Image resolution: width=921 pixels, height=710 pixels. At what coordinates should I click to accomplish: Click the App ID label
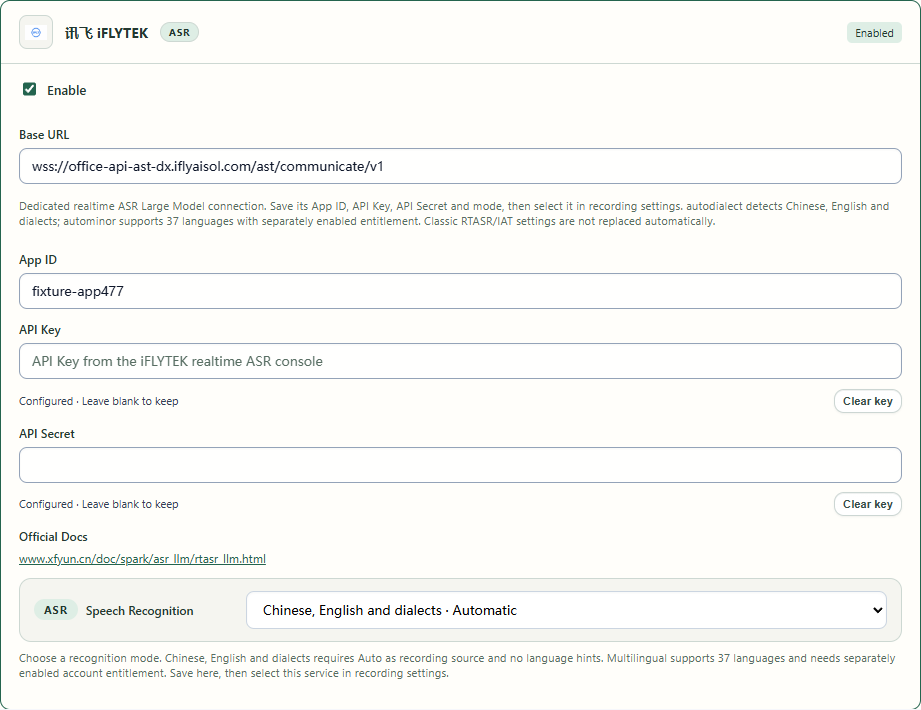[x=38, y=260]
